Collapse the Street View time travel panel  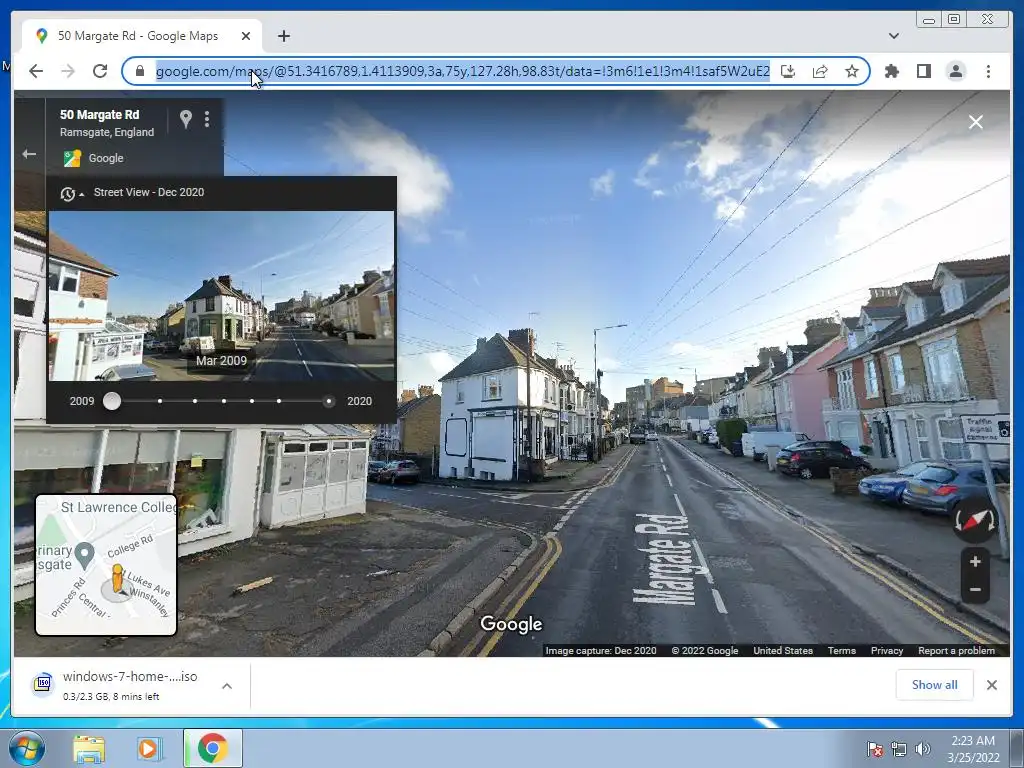(x=72, y=193)
